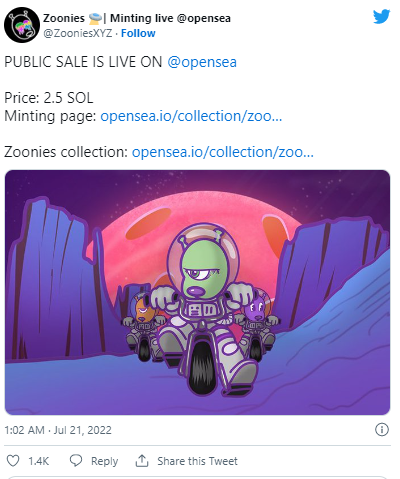
Task: Open the 1:02 AM Jul 21, 2022 timestamp
Action: (58, 430)
